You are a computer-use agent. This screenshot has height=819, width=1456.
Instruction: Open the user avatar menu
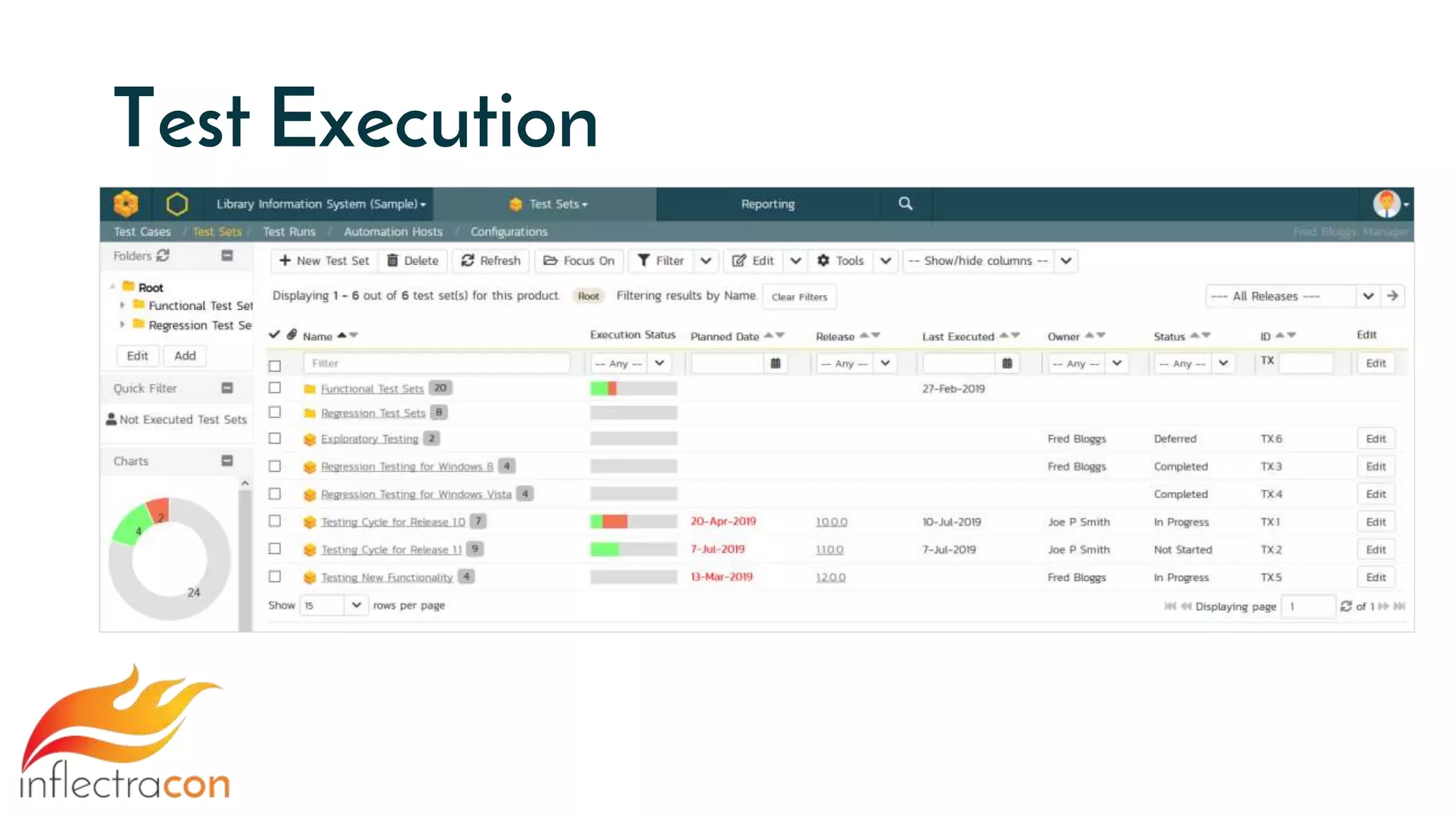(x=1390, y=204)
